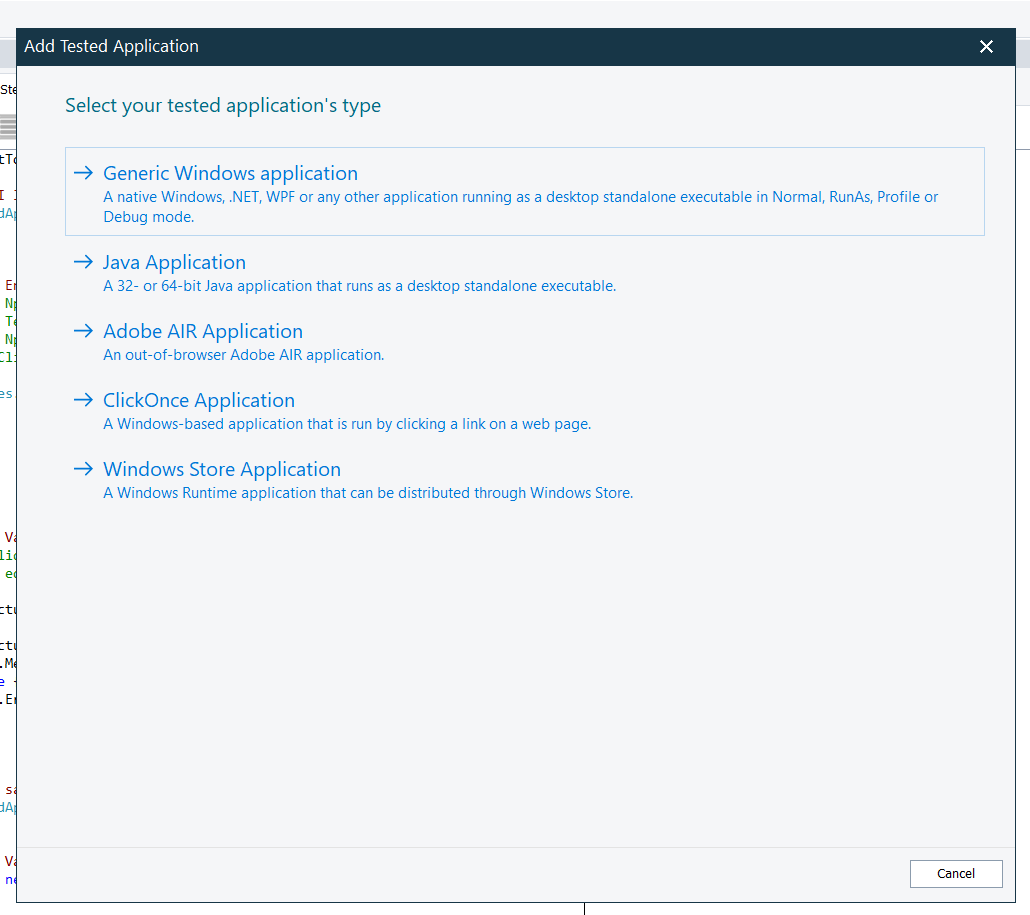The image size is (1030, 915).
Task: Select the Generic Windows application option
Action: 230,173
